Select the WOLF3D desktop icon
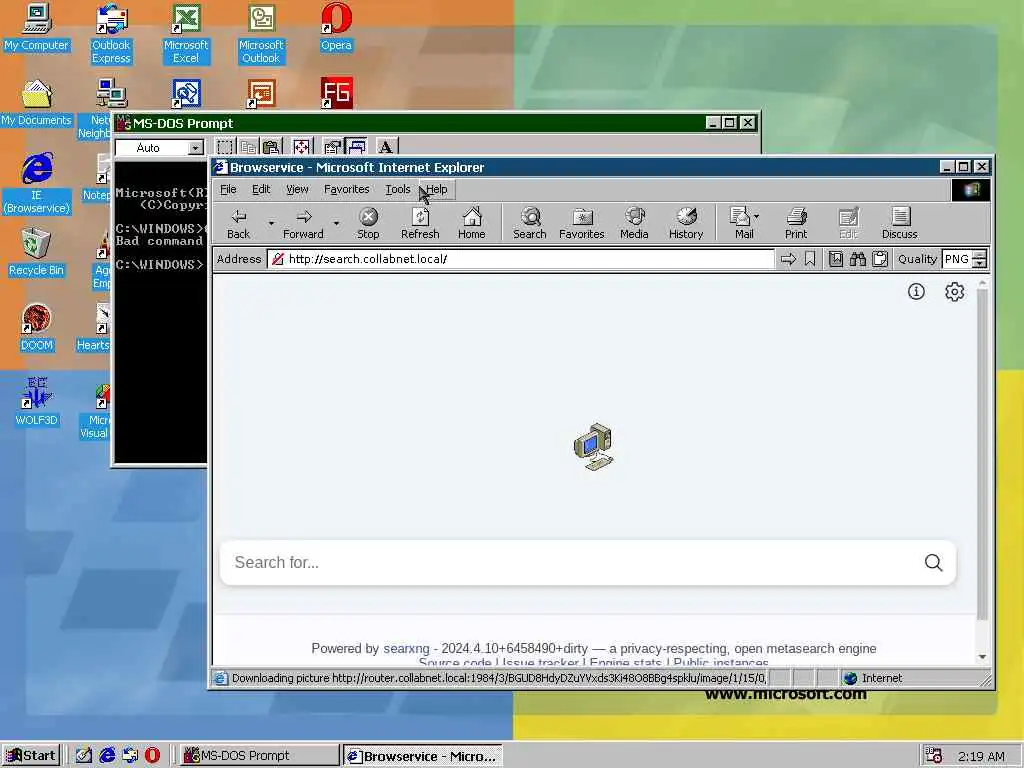 37,402
